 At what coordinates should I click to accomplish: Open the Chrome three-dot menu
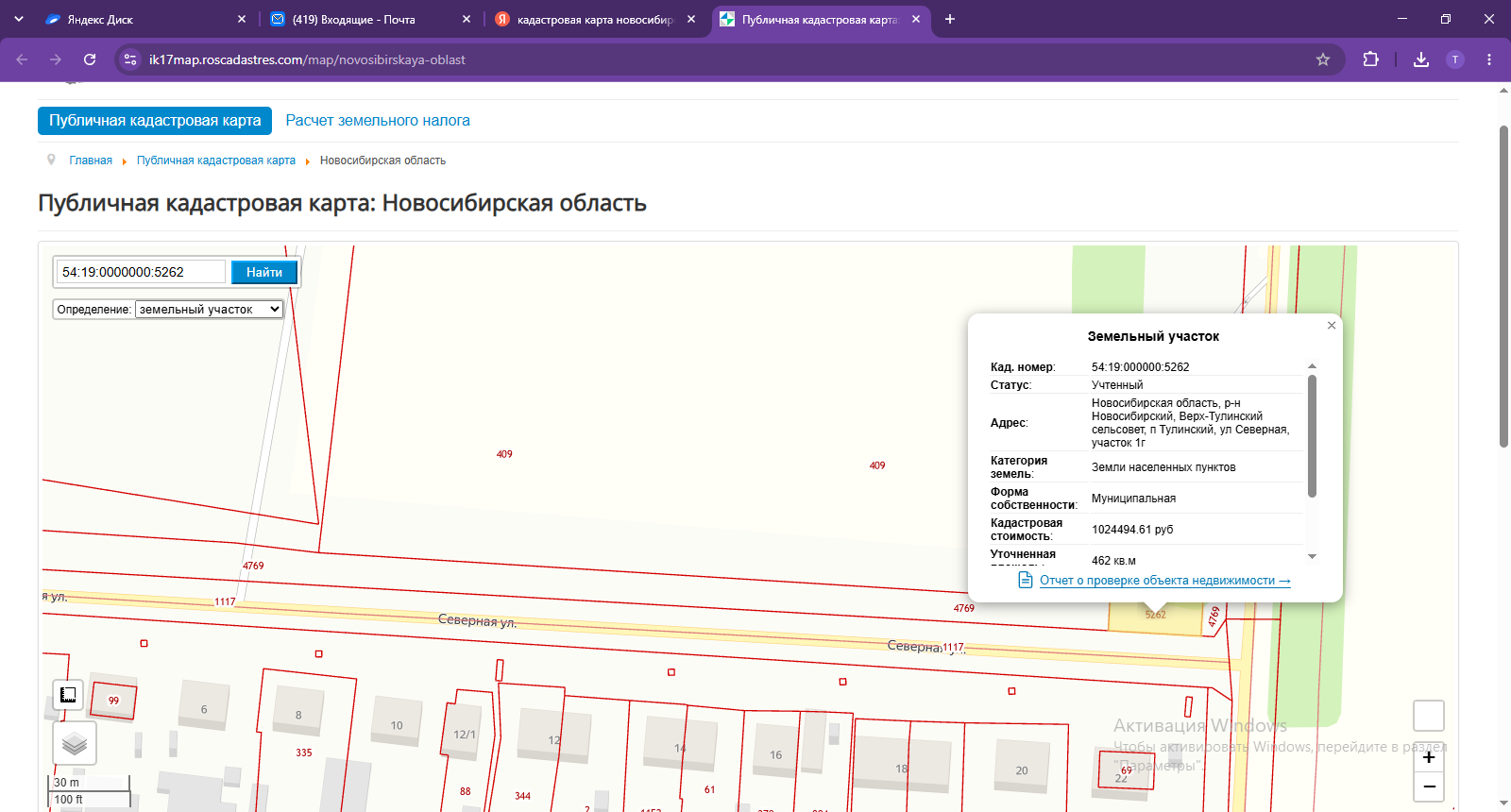point(1489,59)
